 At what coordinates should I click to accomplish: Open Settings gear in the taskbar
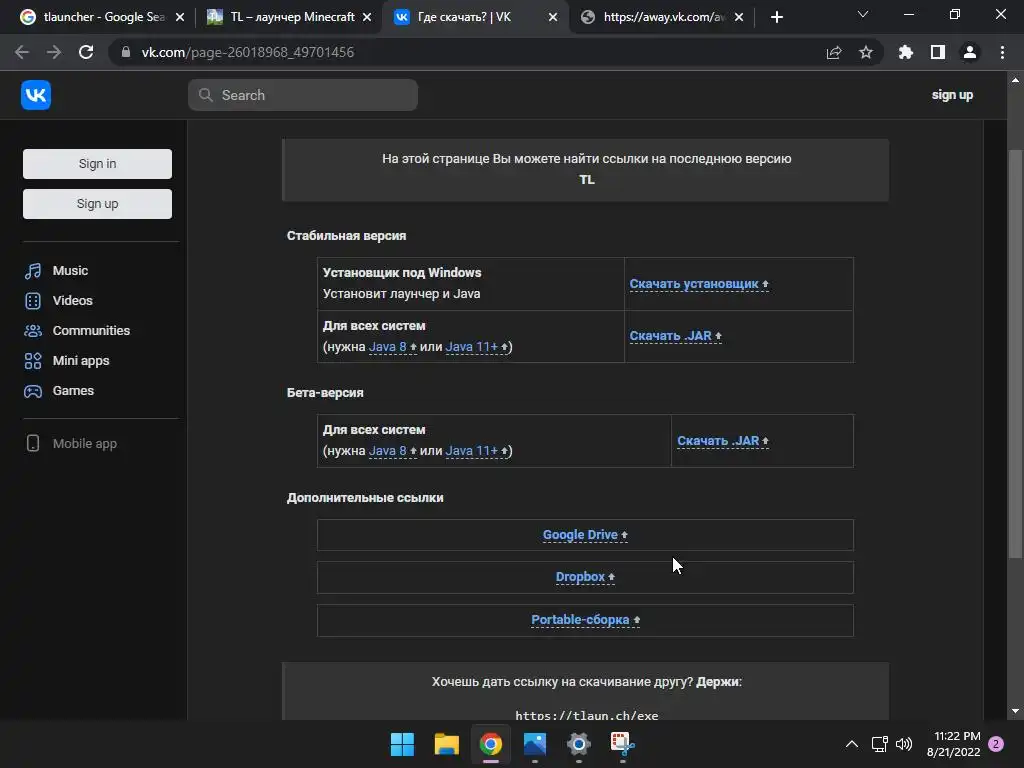click(x=579, y=744)
